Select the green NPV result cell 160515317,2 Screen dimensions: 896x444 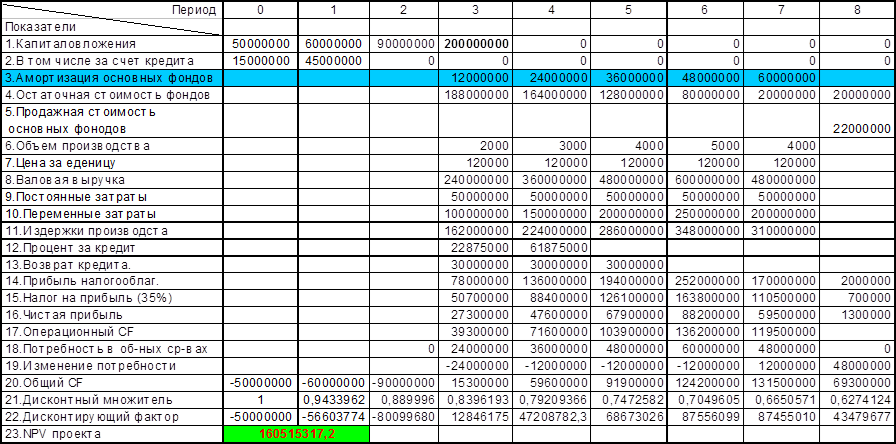pos(297,435)
